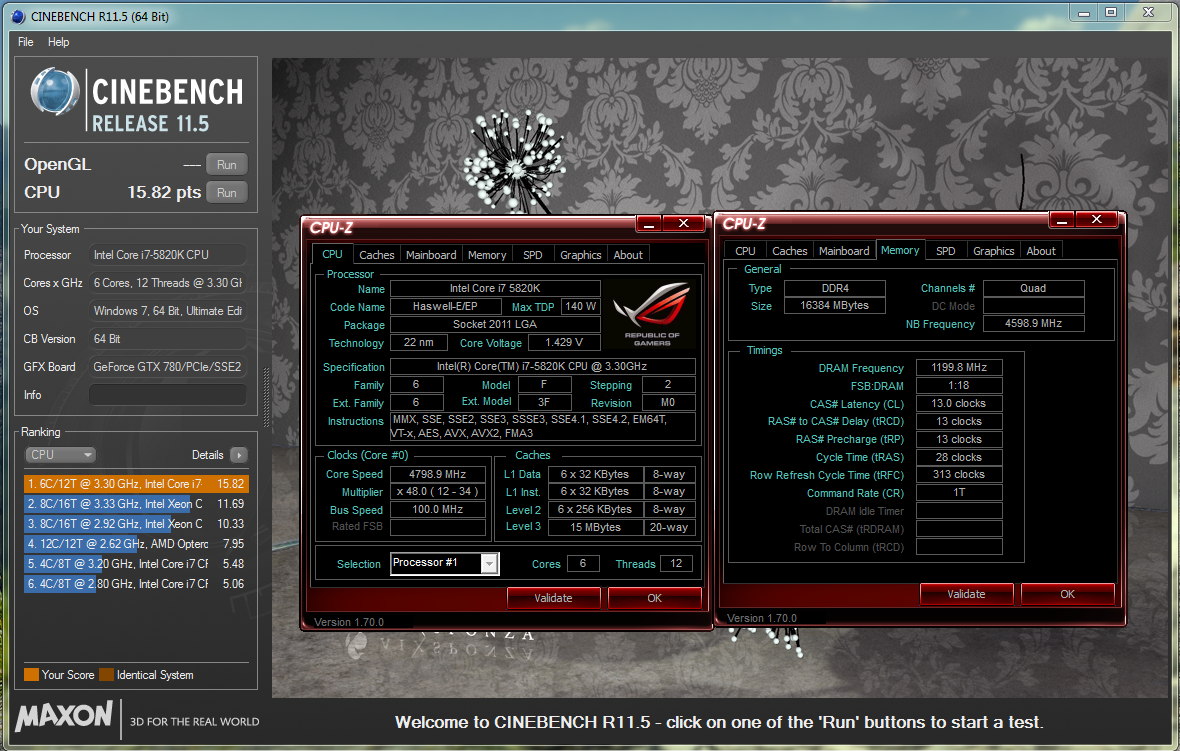
Task: Click Validate in the right CPU-Z window
Action: coord(966,594)
